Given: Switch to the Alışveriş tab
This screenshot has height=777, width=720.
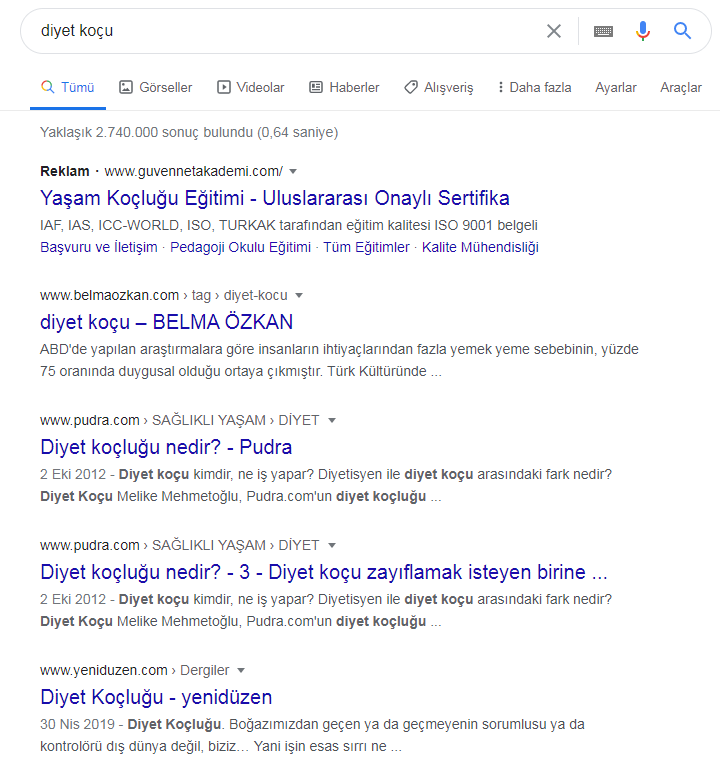Looking at the screenshot, I should [439, 88].
